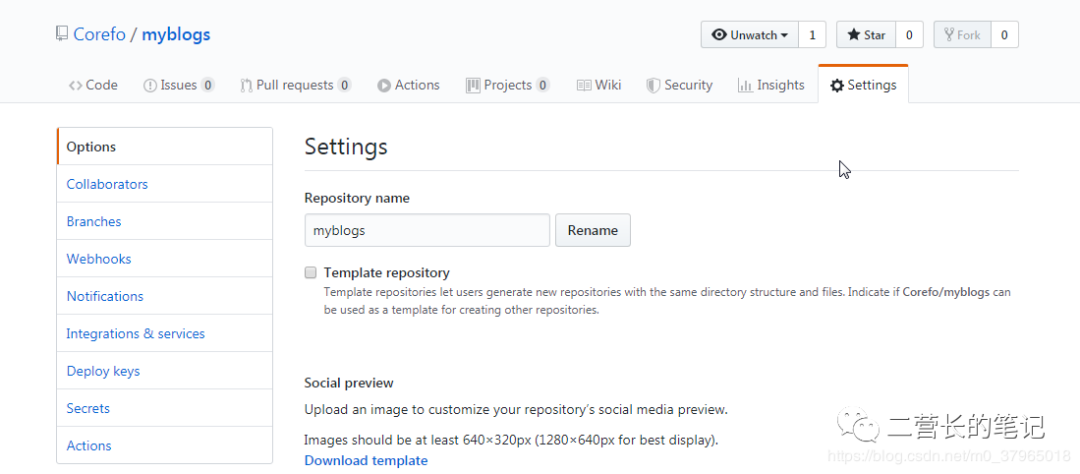Enable the Template repository checkbox
This screenshot has height=474, width=1080.
point(310,273)
